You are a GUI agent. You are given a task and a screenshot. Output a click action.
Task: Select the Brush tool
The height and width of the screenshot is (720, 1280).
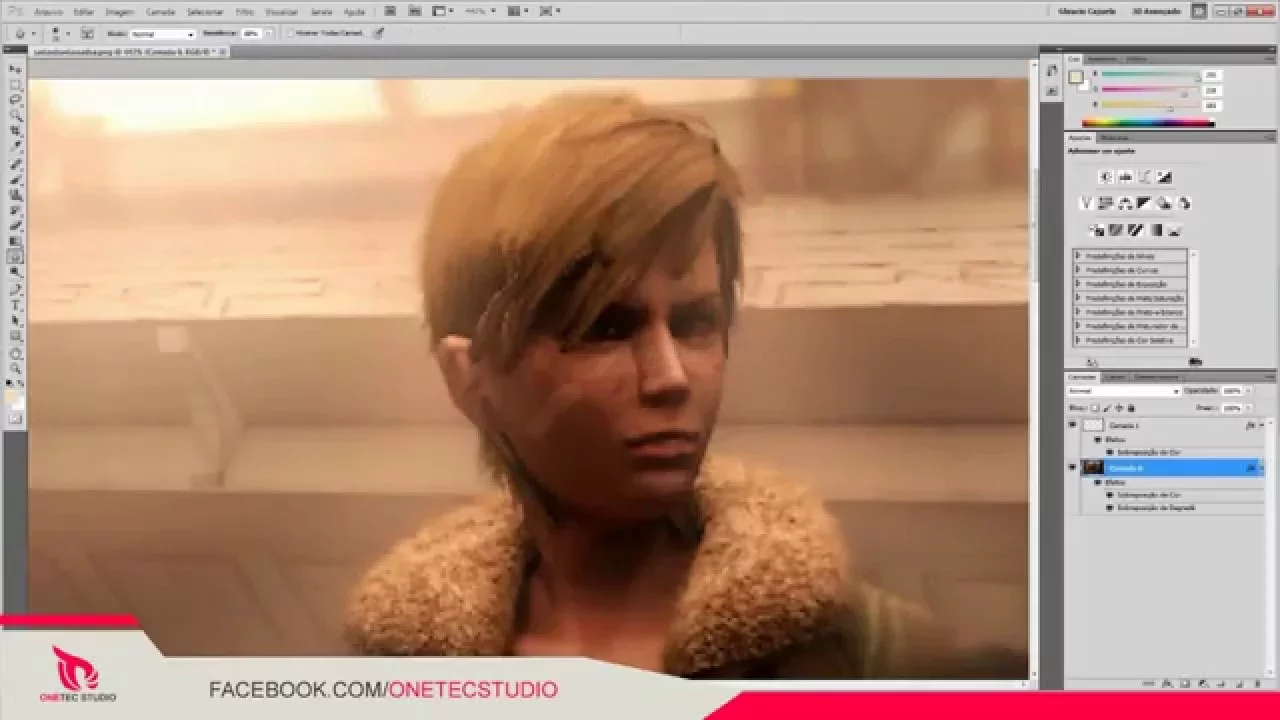coord(16,180)
